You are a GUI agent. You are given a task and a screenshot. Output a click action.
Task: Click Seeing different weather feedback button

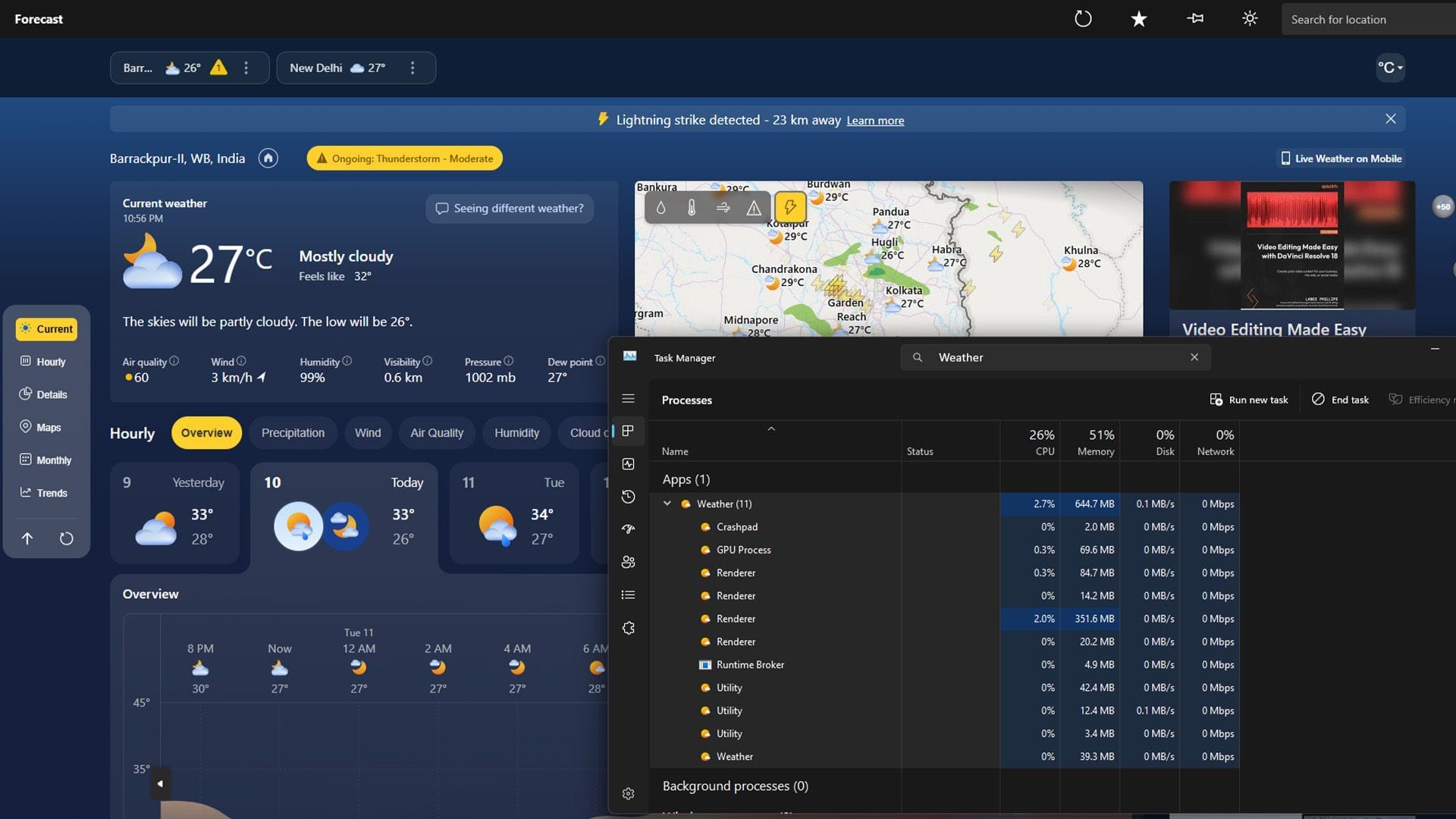click(510, 209)
